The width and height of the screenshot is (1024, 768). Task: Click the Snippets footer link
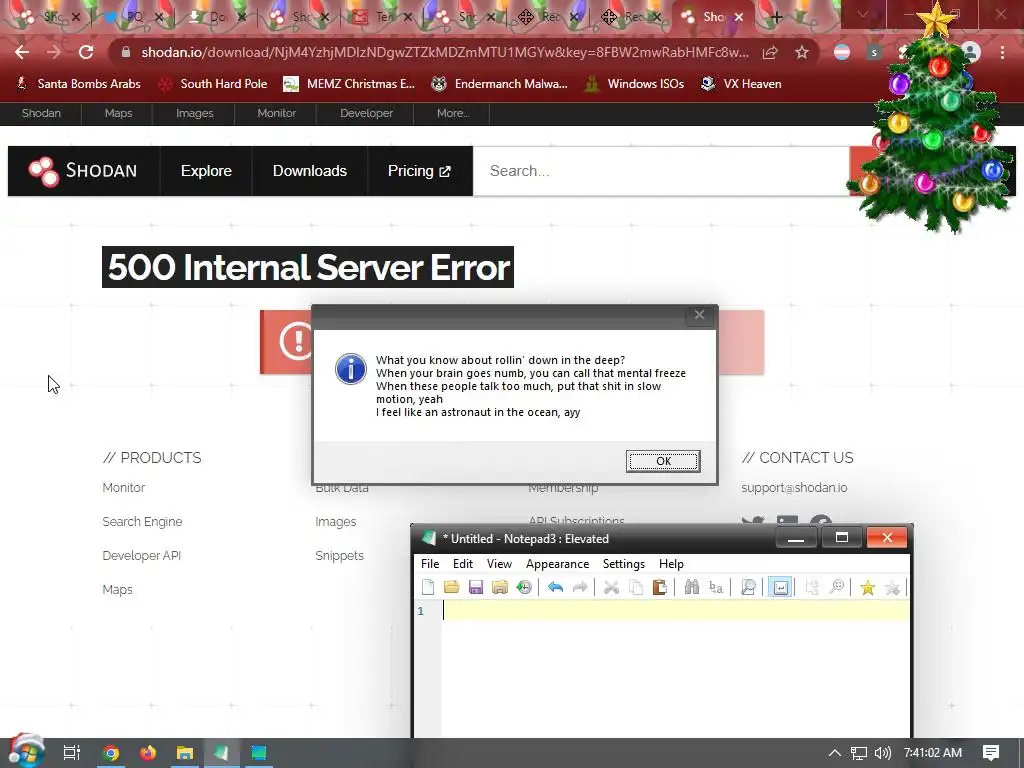340,556
